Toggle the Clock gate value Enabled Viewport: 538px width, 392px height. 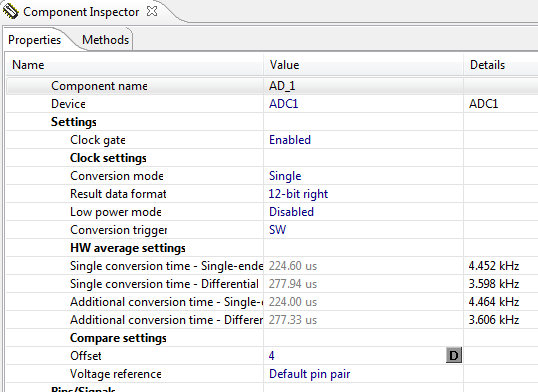click(290, 140)
